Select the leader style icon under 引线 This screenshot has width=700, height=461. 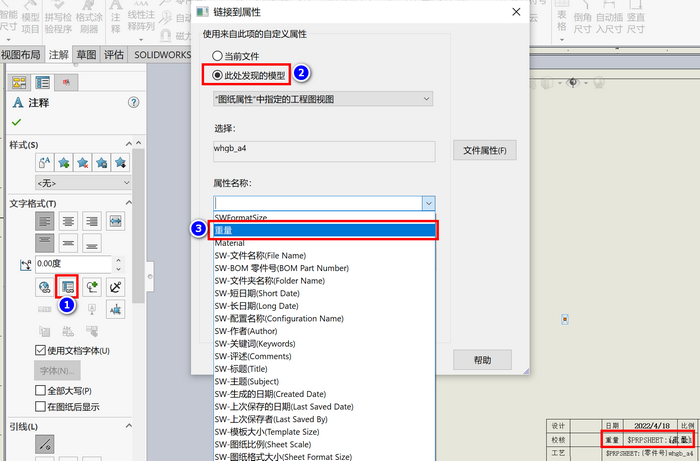point(45,444)
